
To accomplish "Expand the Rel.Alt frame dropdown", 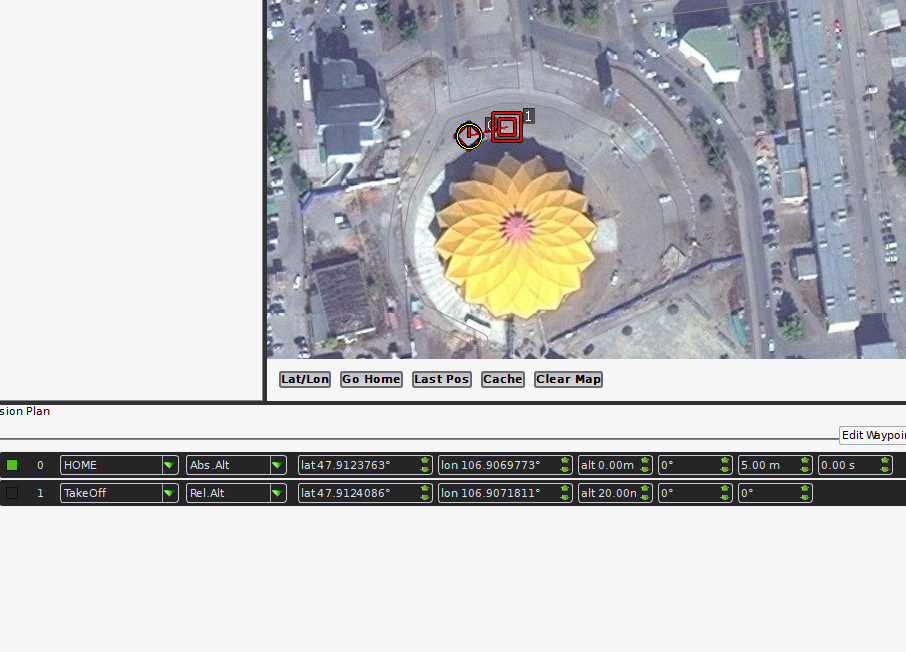I will [x=236, y=493].
